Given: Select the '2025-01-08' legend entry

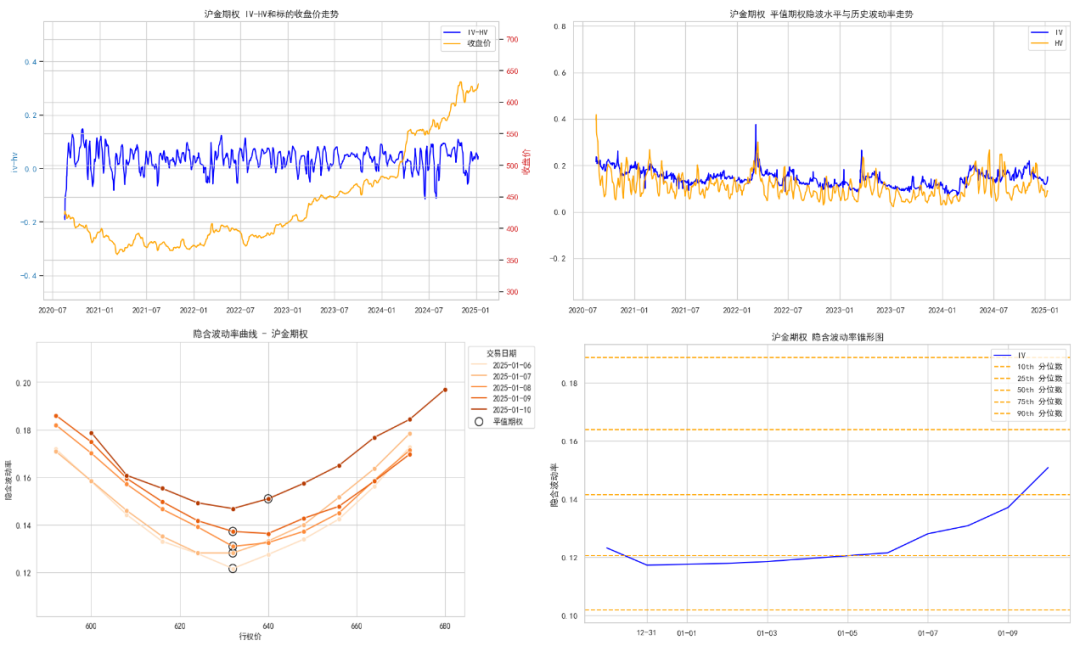Looking at the screenshot, I should [x=501, y=388].
